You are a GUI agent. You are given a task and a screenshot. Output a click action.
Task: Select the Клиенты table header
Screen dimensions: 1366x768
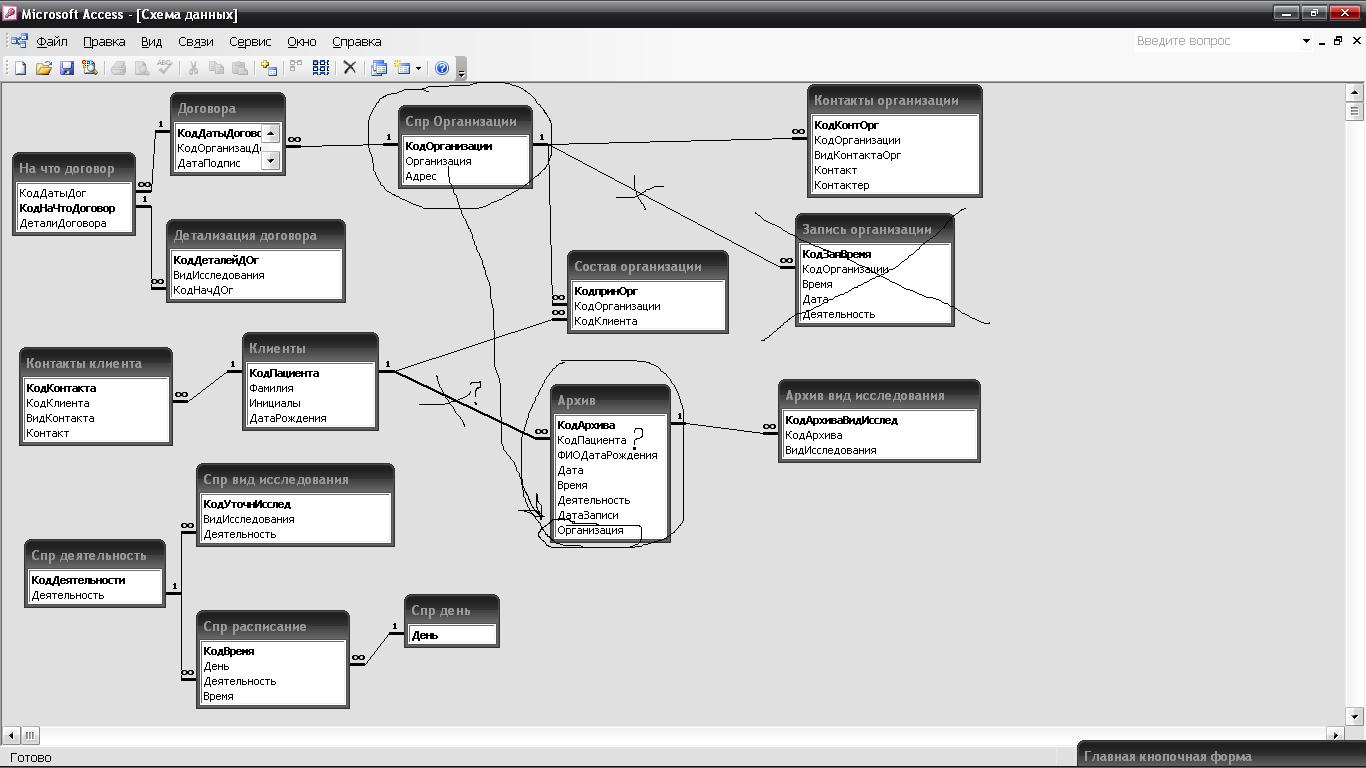pos(310,348)
